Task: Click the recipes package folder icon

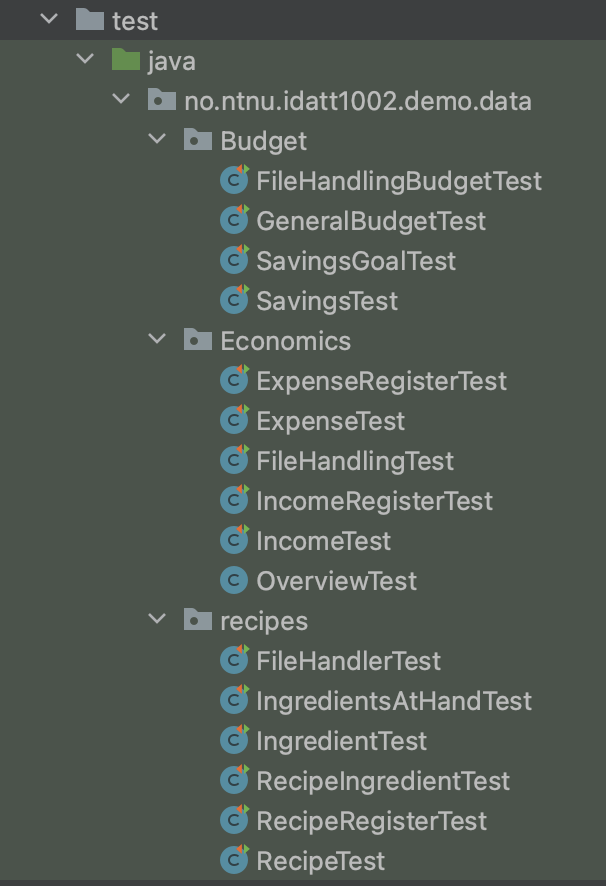Action: pyautogui.click(x=198, y=620)
